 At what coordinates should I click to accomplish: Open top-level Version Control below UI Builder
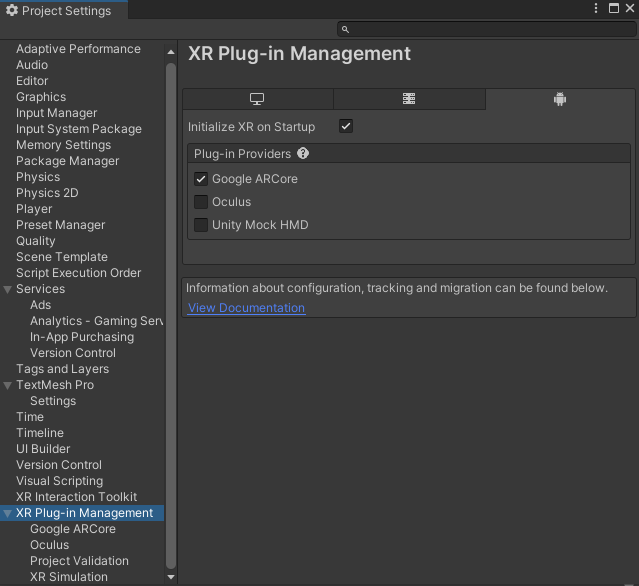(59, 465)
